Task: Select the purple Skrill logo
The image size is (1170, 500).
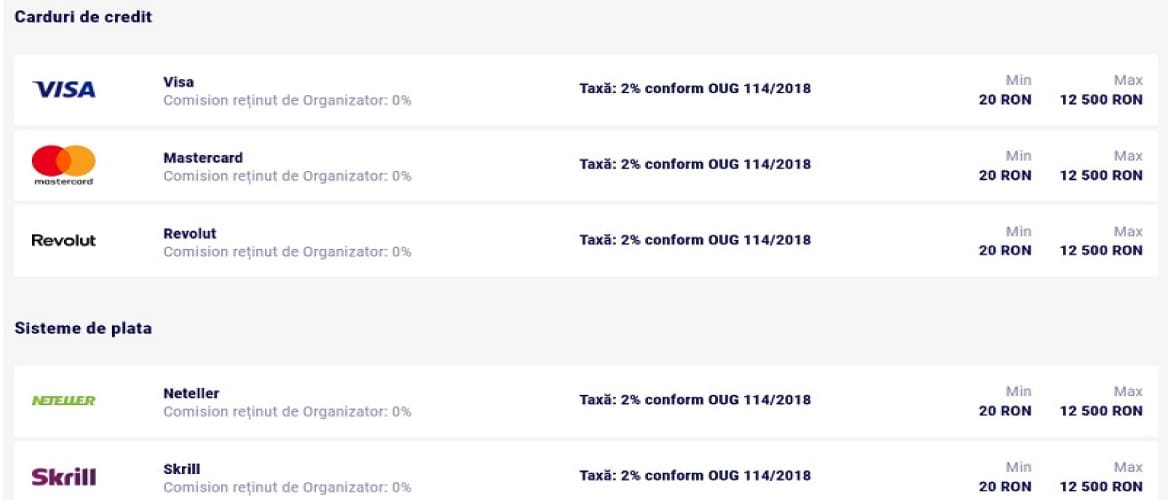Action: [x=63, y=477]
